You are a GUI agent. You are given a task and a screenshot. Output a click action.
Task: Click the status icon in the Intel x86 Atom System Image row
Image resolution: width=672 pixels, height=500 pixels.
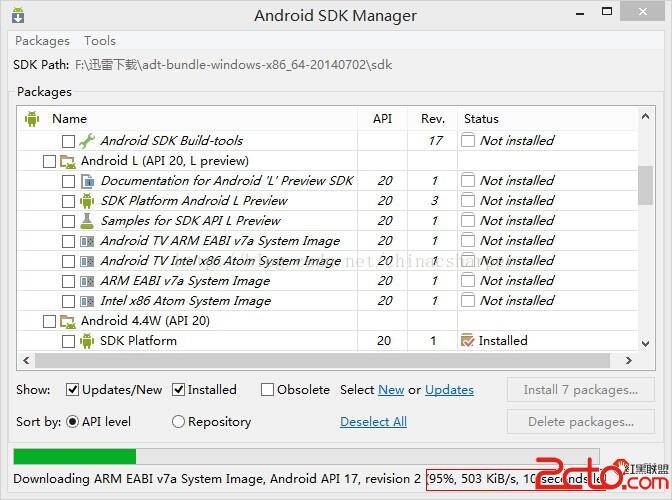(x=468, y=300)
